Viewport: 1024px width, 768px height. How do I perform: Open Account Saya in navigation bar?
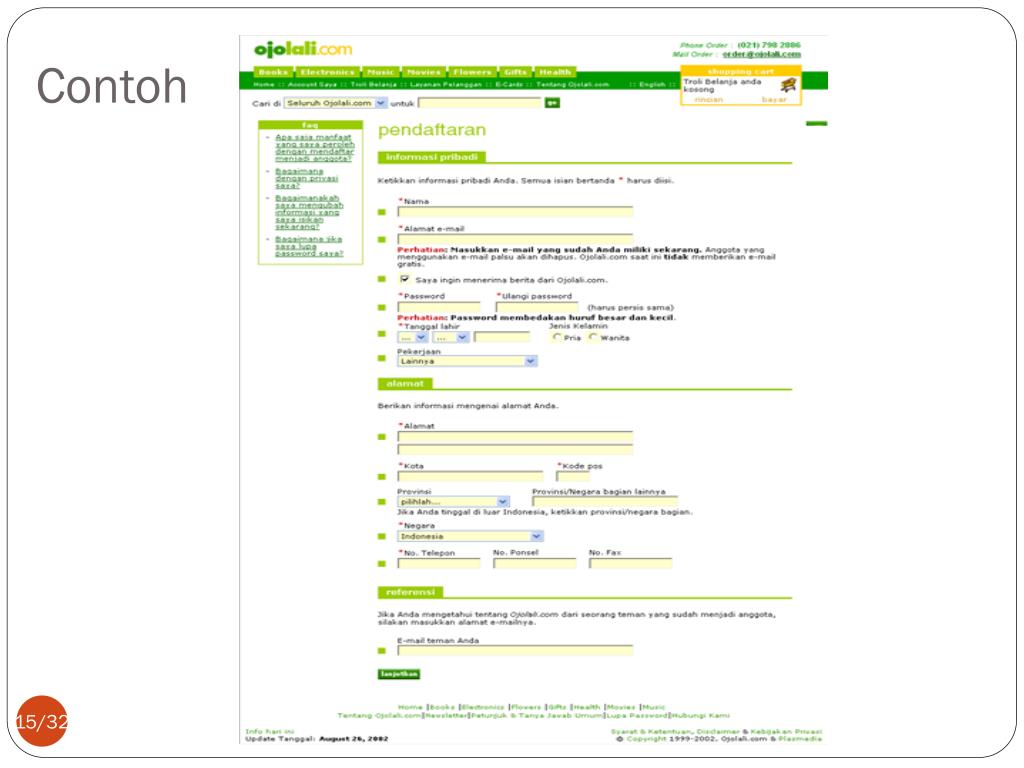[x=312, y=84]
